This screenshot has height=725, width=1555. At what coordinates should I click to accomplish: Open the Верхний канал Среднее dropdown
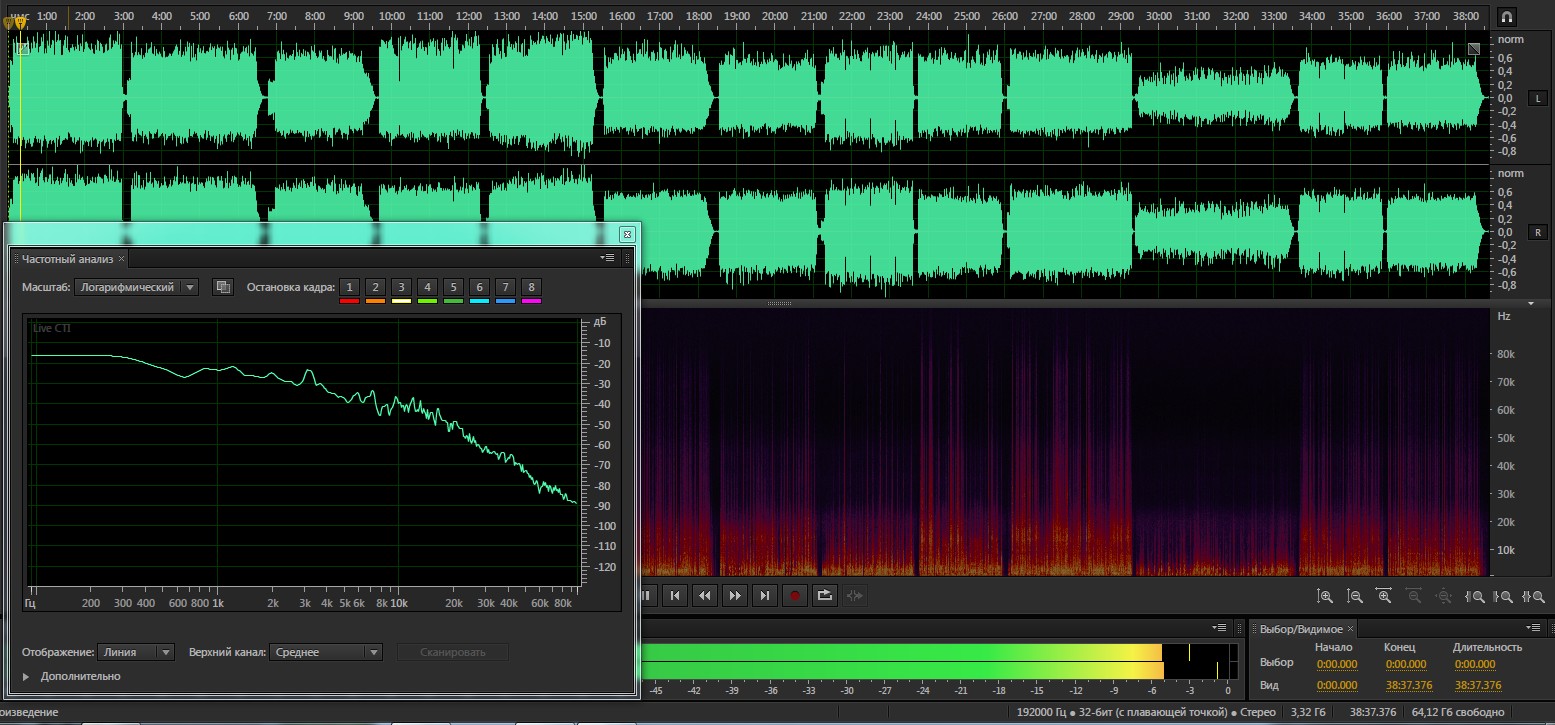point(326,652)
